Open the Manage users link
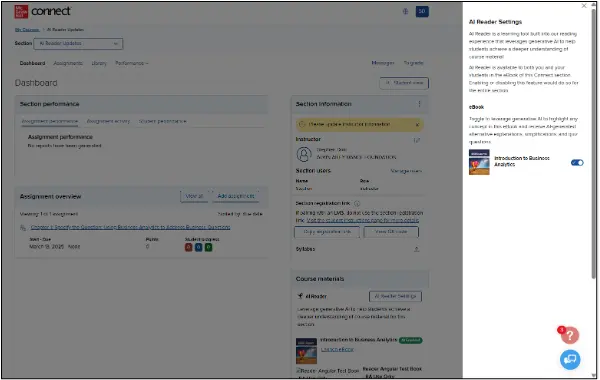The image size is (600, 380). tap(406, 171)
